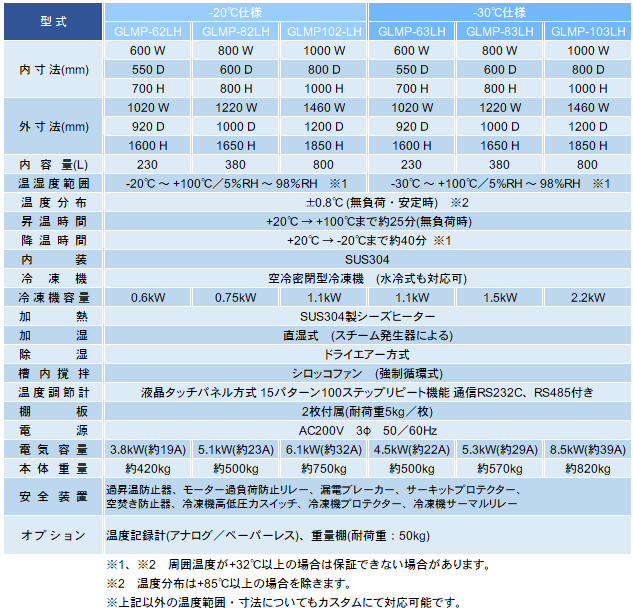Screen dimensions: 633x611
Task: Select the 安全装置 row label
Action: 53,497
